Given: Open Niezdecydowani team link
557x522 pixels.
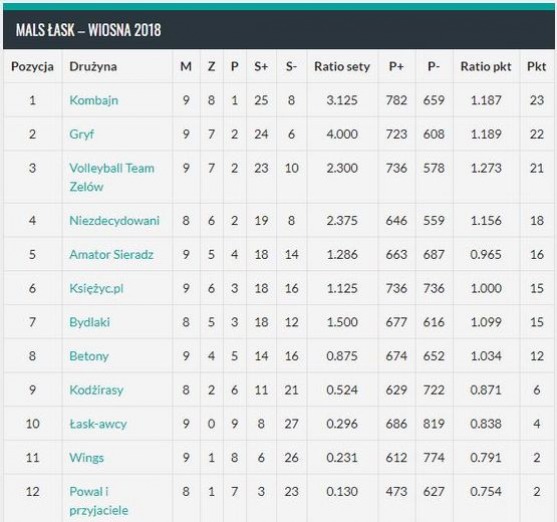Looking at the screenshot, I should [114, 221].
